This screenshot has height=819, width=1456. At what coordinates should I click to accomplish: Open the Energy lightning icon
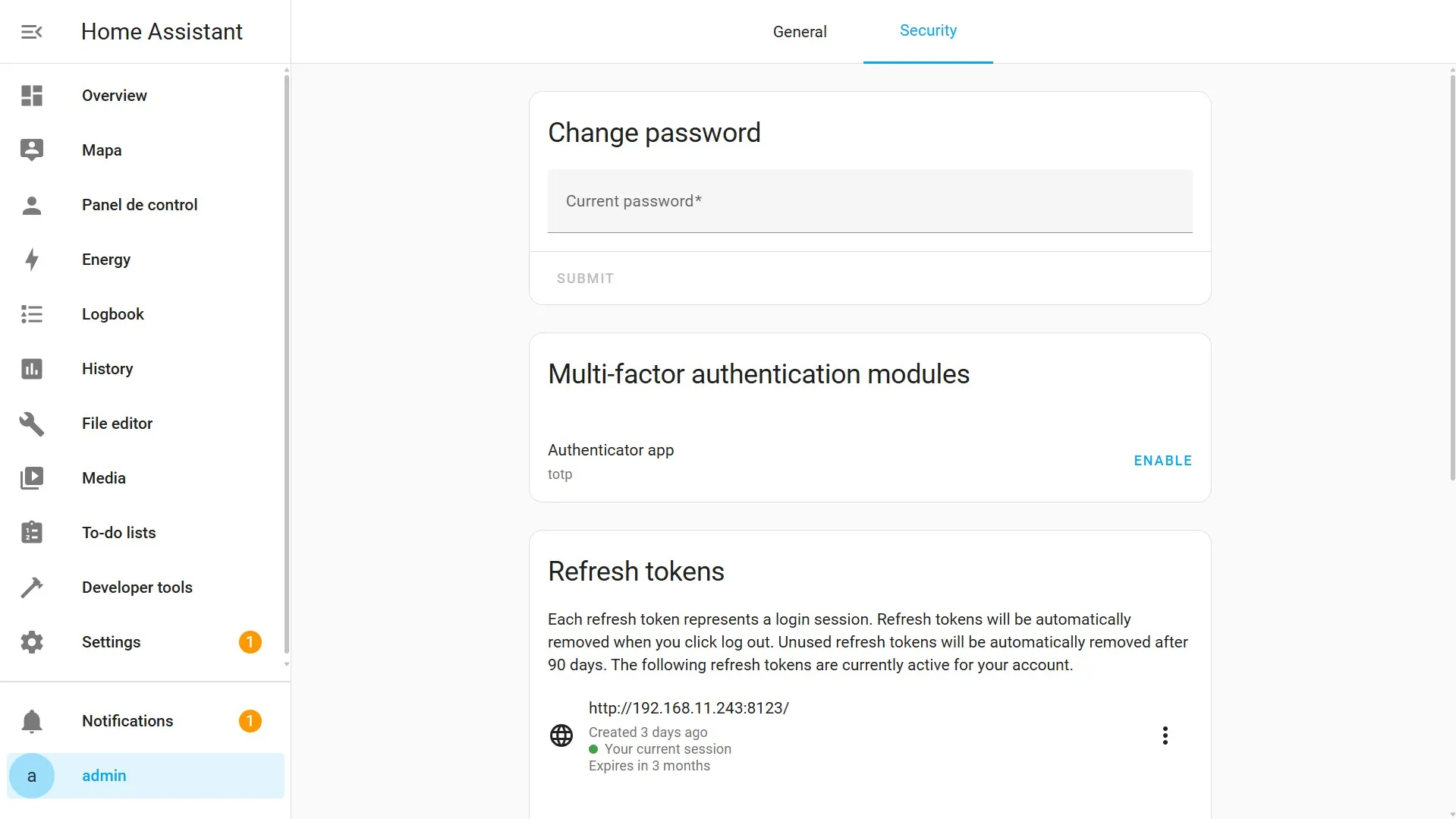(x=32, y=260)
